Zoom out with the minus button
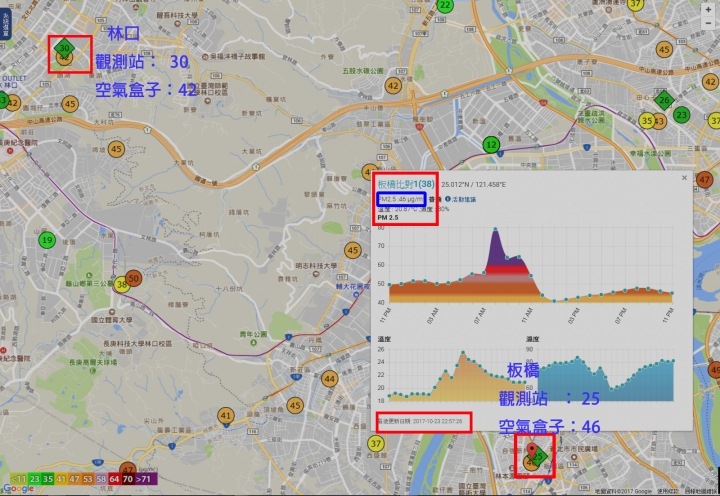 tap(708, 23)
